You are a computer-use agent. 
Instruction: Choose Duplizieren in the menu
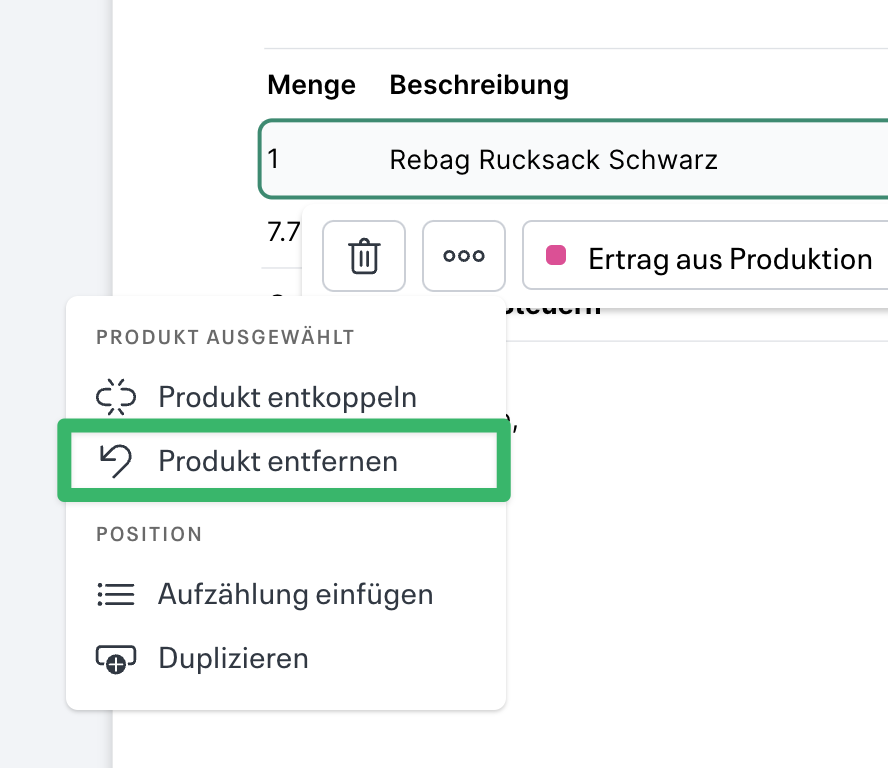[x=232, y=658]
